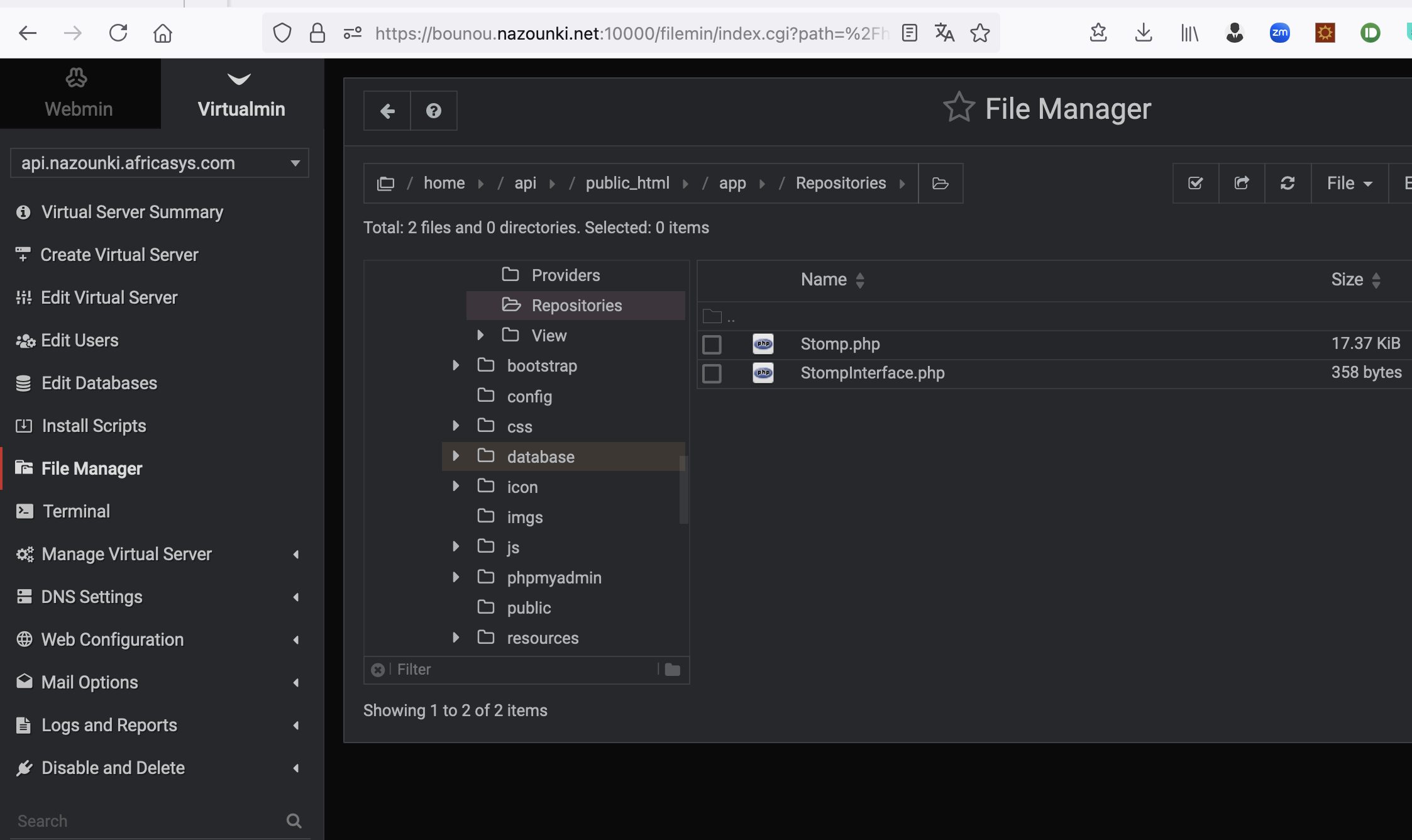
Task: Open Terminal from the sidebar menu
Action: 76,511
